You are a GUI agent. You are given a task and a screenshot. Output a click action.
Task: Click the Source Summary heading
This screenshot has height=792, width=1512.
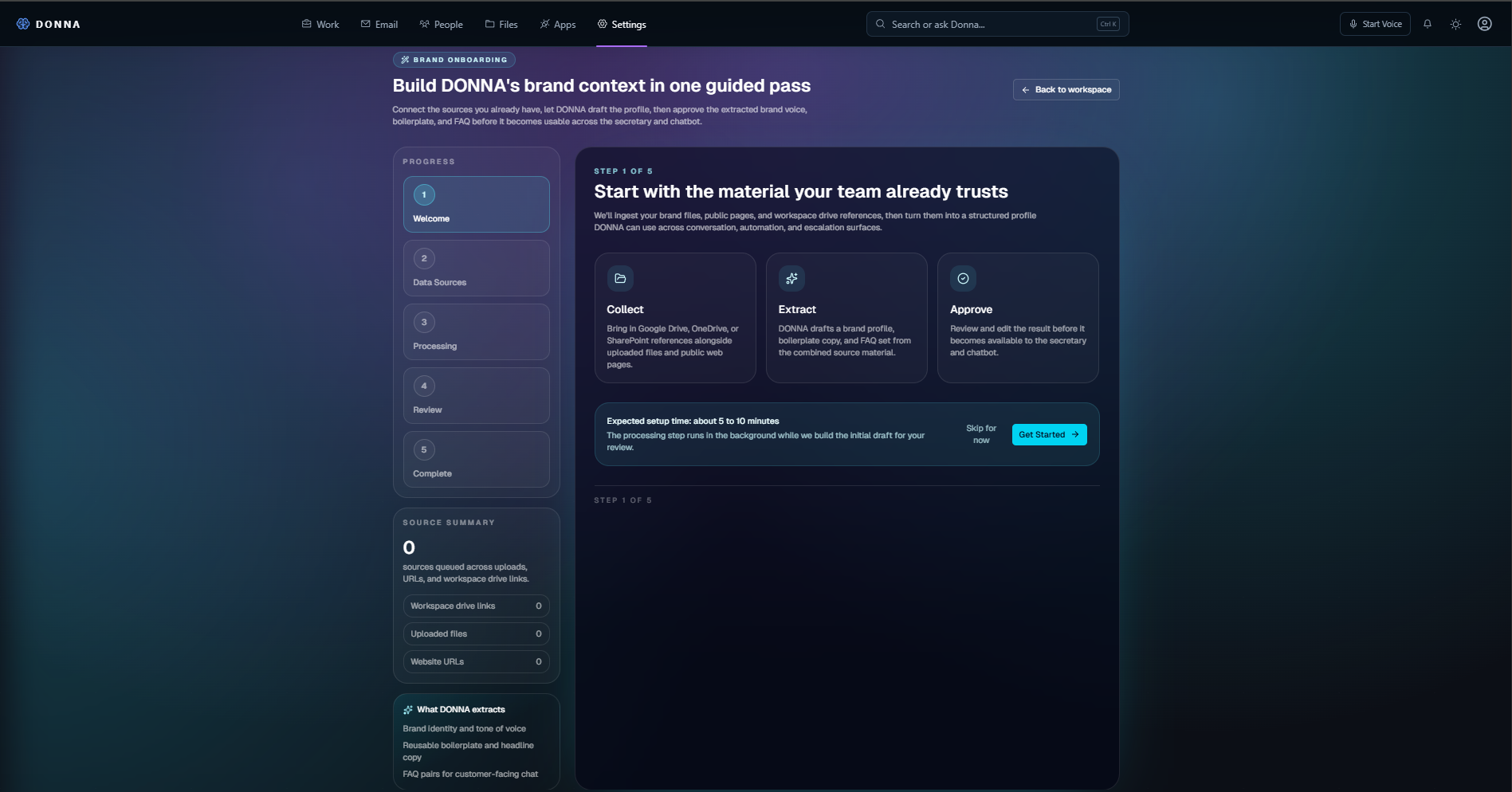[x=449, y=523]
